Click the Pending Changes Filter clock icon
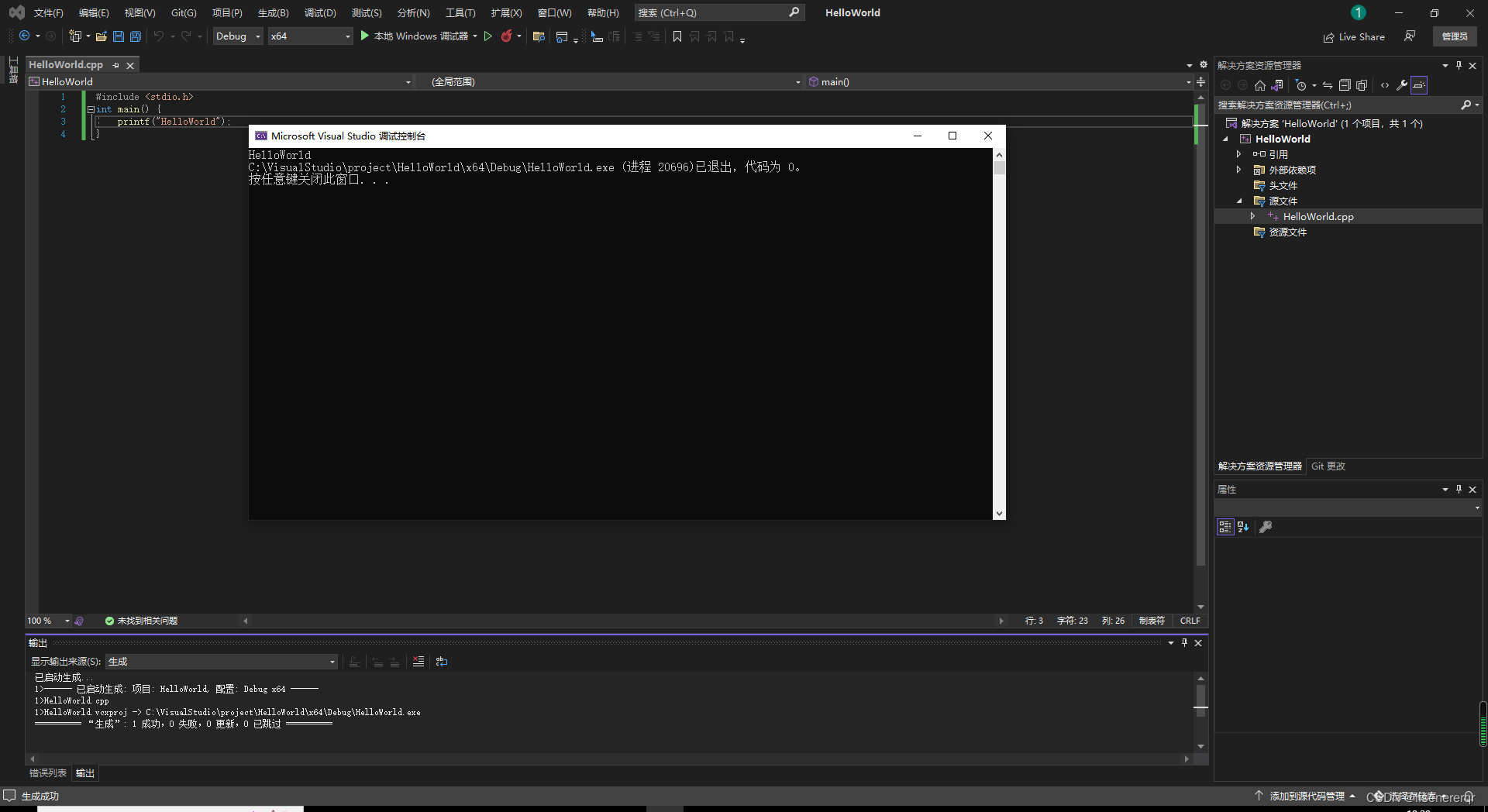Viewport: 1488px width, 812px height. pyautogui.click(x=1301, y=85)
